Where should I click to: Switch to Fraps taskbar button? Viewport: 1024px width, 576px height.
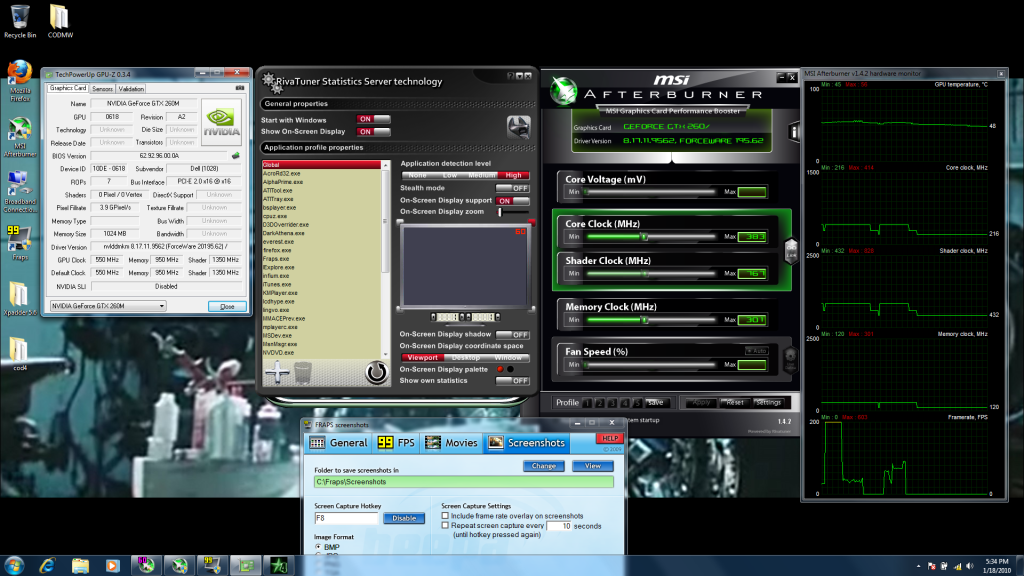click(212, 566)
